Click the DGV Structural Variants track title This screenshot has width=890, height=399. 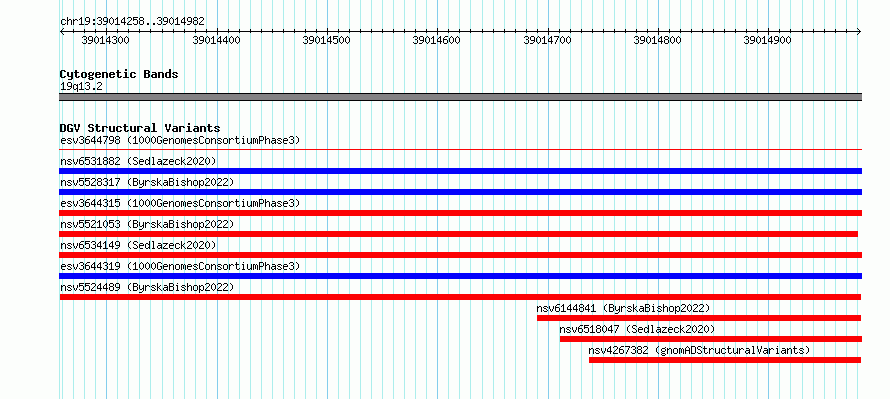pyautogui.click(x=140, y=128)
